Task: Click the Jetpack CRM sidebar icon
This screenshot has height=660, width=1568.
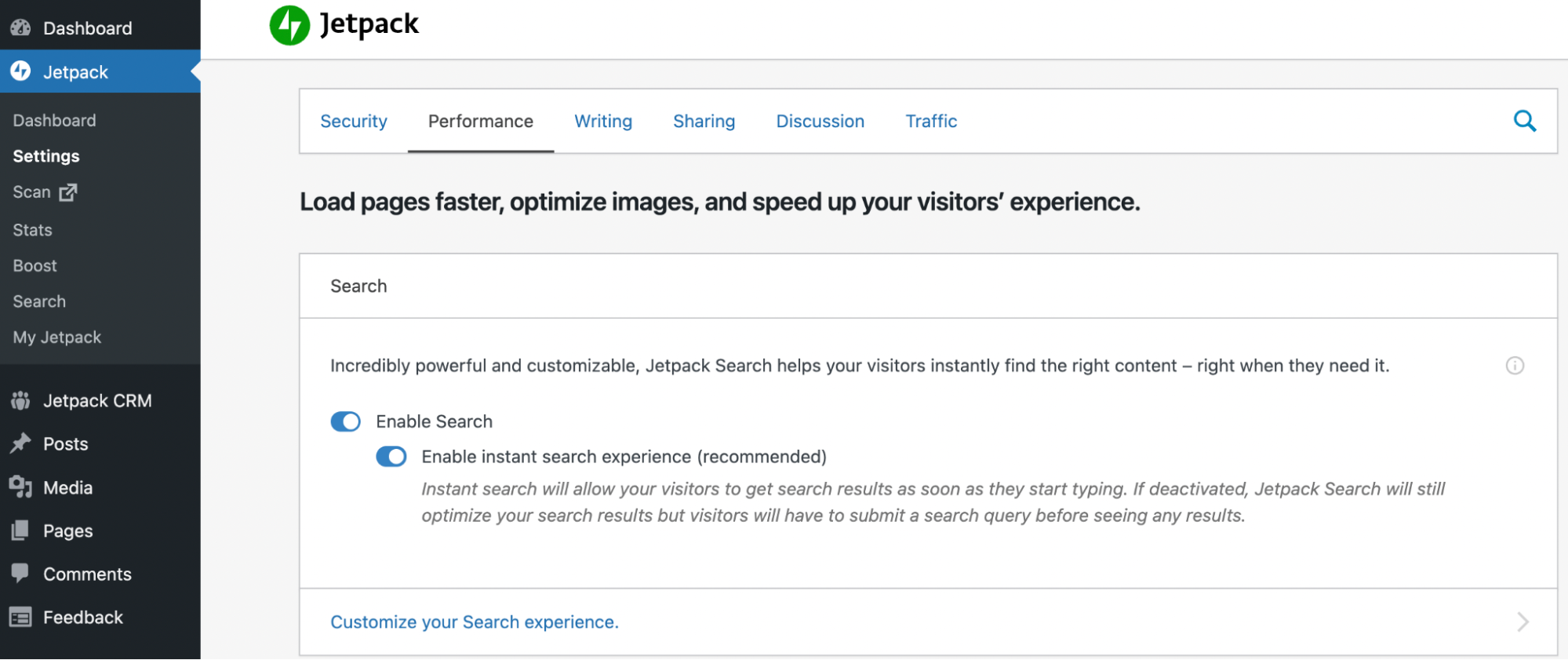Action: 20,401
